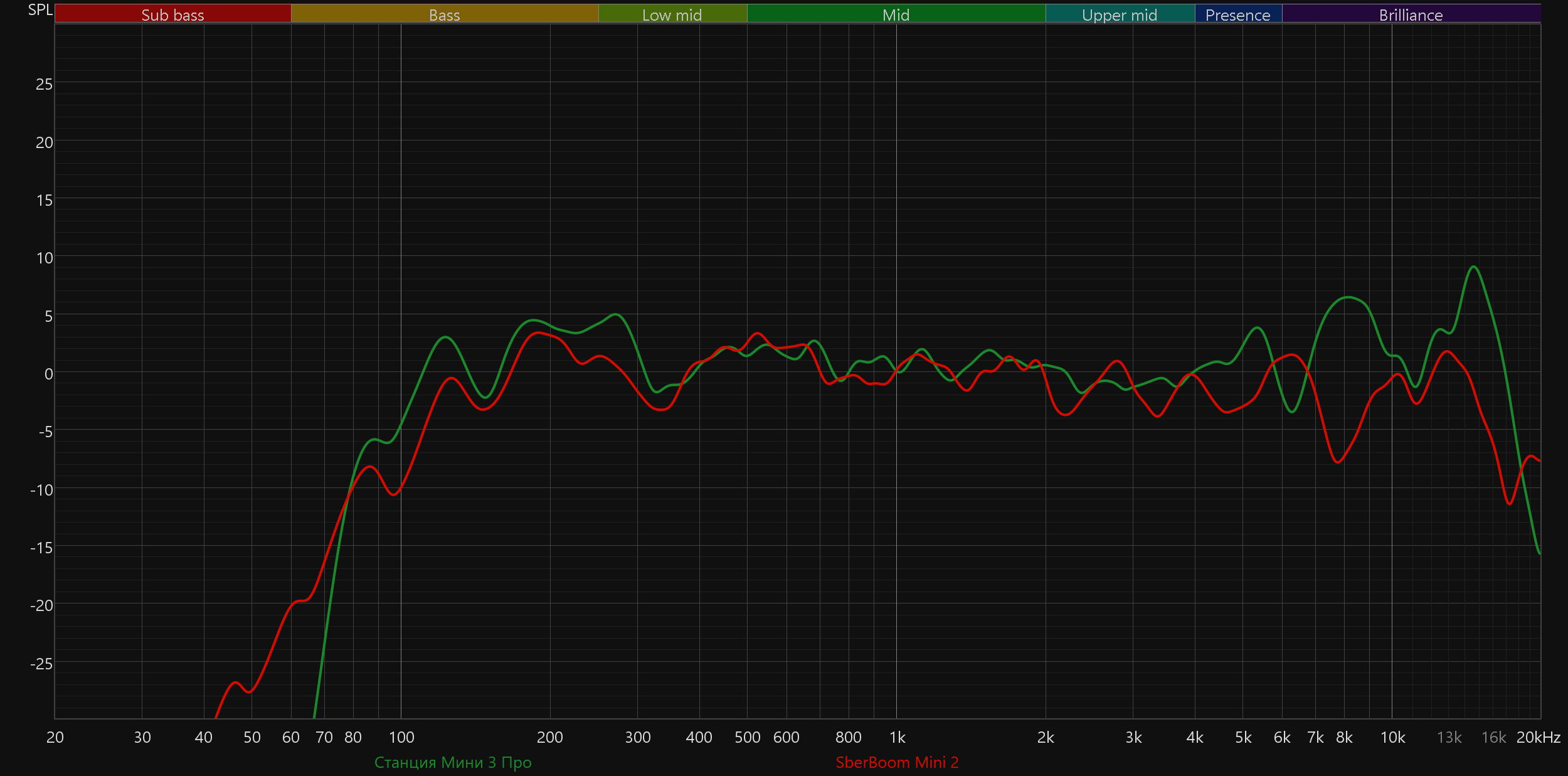Click the SPL axis label
This screenshot has width=1568, height=776.
pos(40,10)
